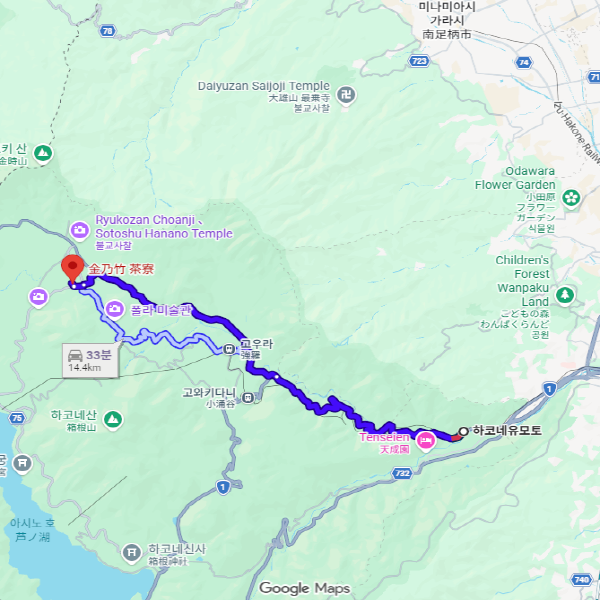Click the Route 75 road shield near lake
Screen dimensions: 600x600
[17, 418]
